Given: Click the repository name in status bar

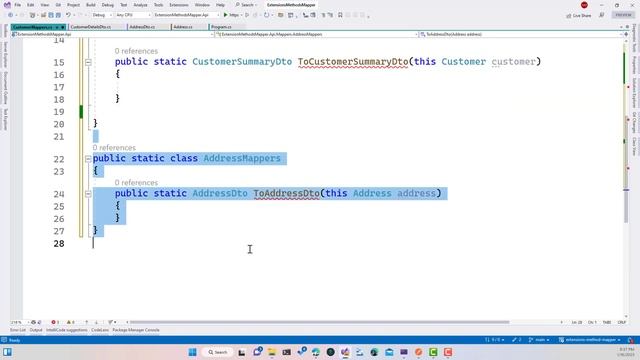Looking at the screenshot, I should 590,340.
